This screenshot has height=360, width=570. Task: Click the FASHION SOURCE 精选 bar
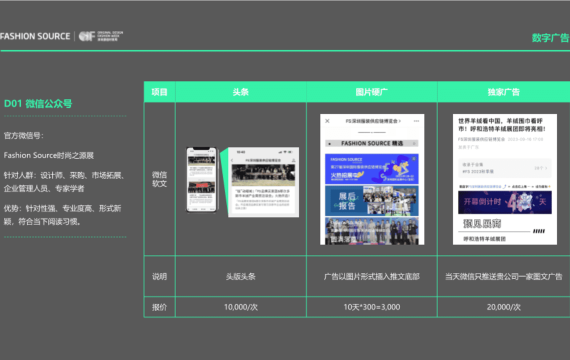pyautogui.click(x=372, y=143)
